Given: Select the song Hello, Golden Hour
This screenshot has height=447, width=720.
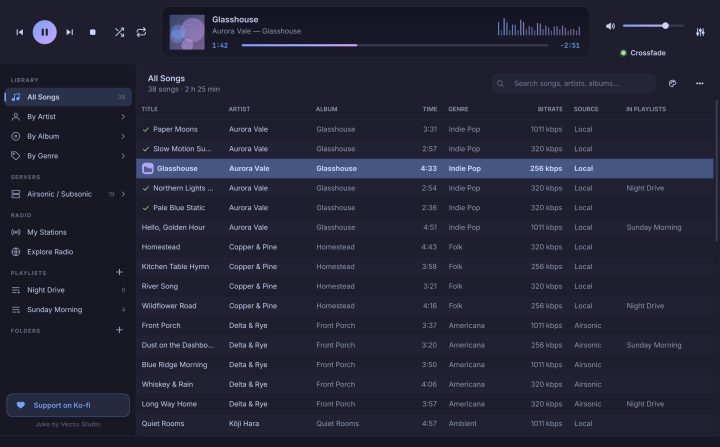Looking at the screenshot, I should tap(425, 227).
